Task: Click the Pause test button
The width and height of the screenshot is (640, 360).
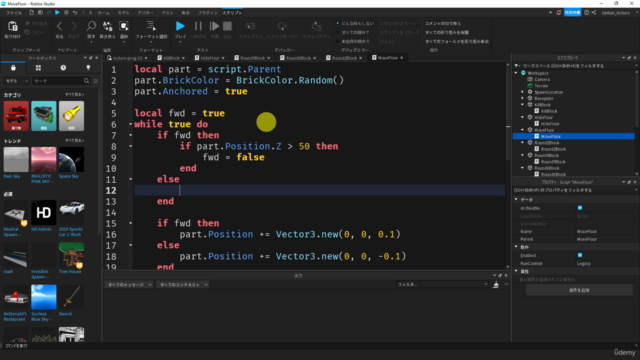Action: (x=198, y=27)
